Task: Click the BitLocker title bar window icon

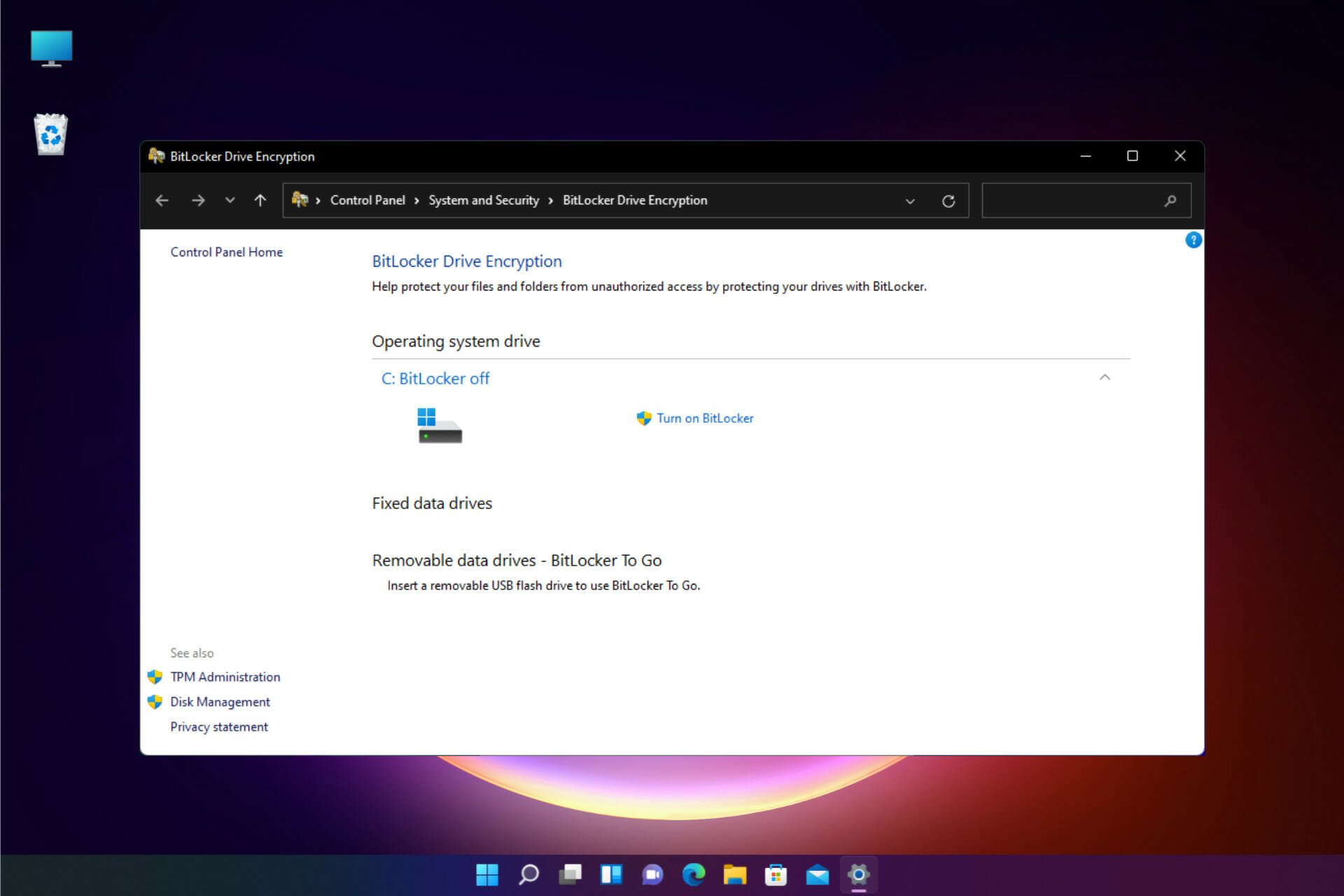Action: pos(156,156)
